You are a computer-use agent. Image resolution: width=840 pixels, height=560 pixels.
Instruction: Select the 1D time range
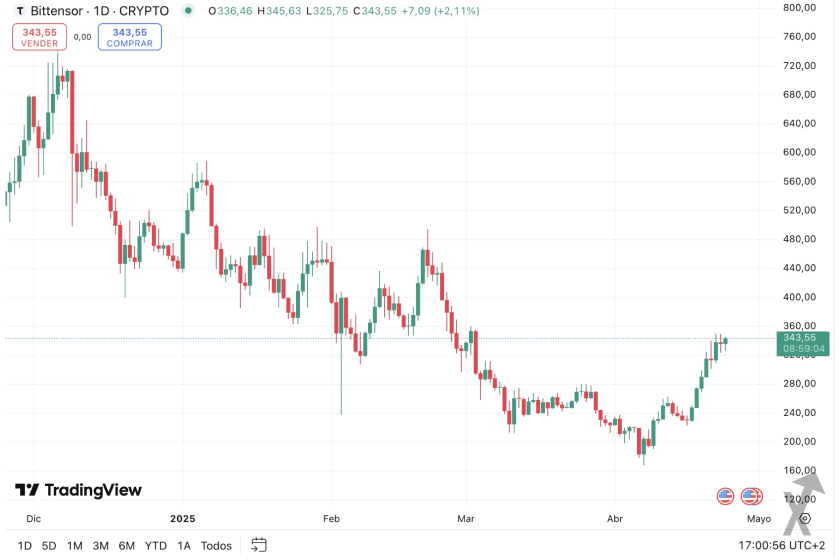(25, 546)
